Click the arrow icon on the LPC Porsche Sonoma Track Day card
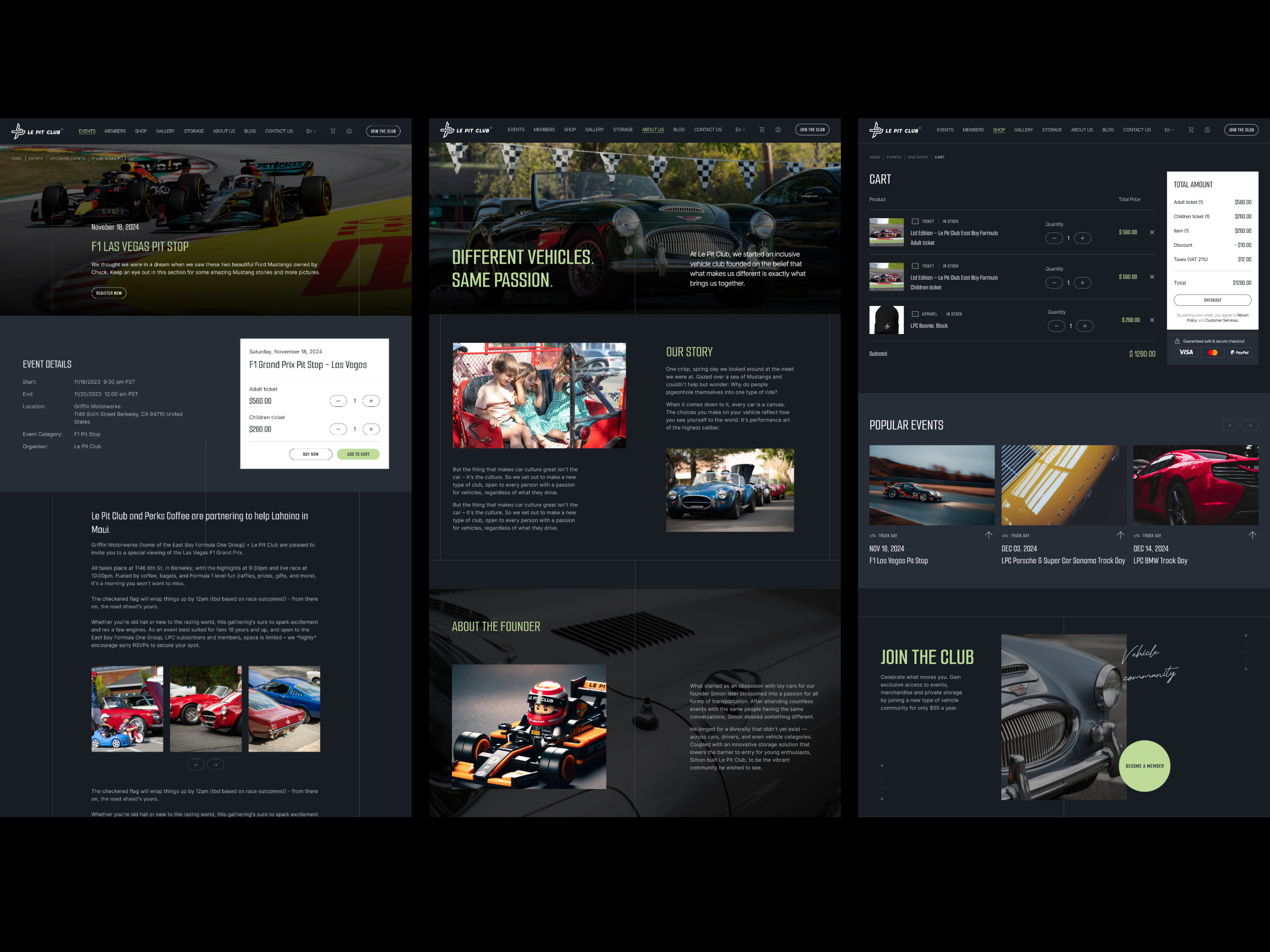 [1120, 535]
